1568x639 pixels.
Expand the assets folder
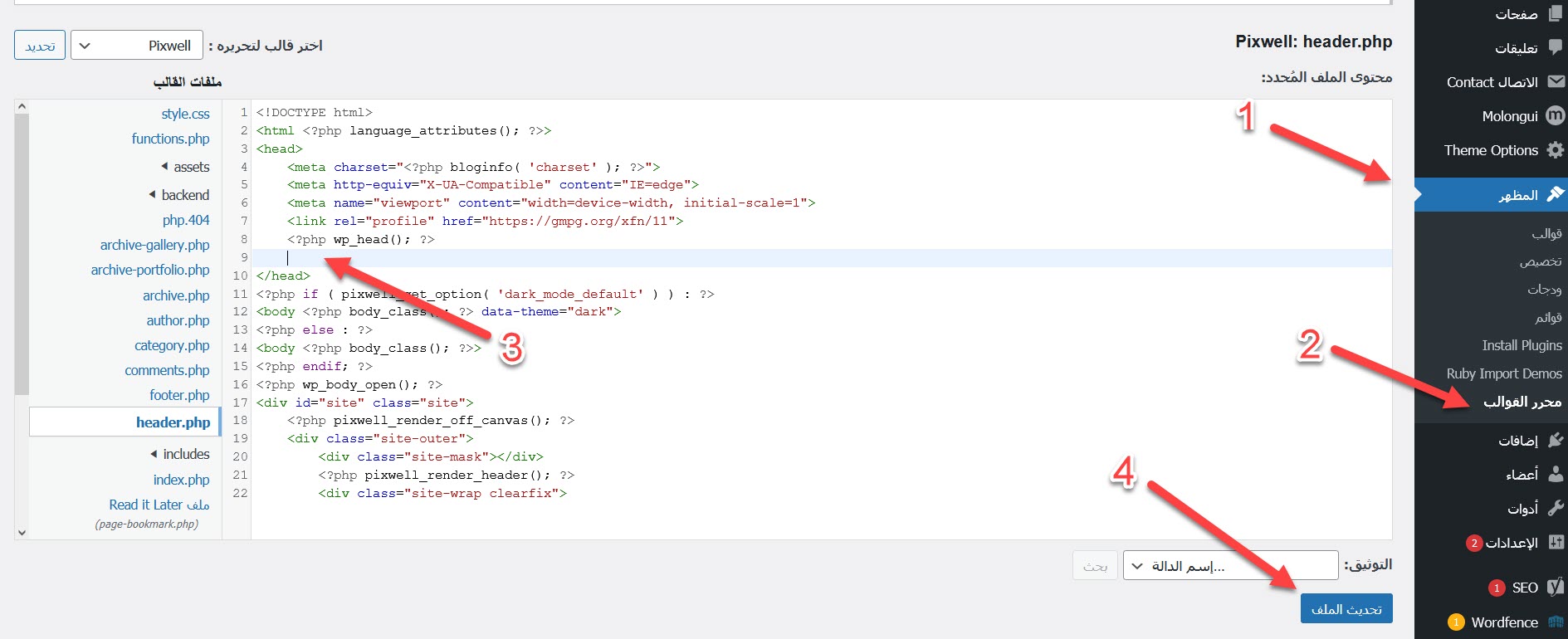click(x=185, y=167)
